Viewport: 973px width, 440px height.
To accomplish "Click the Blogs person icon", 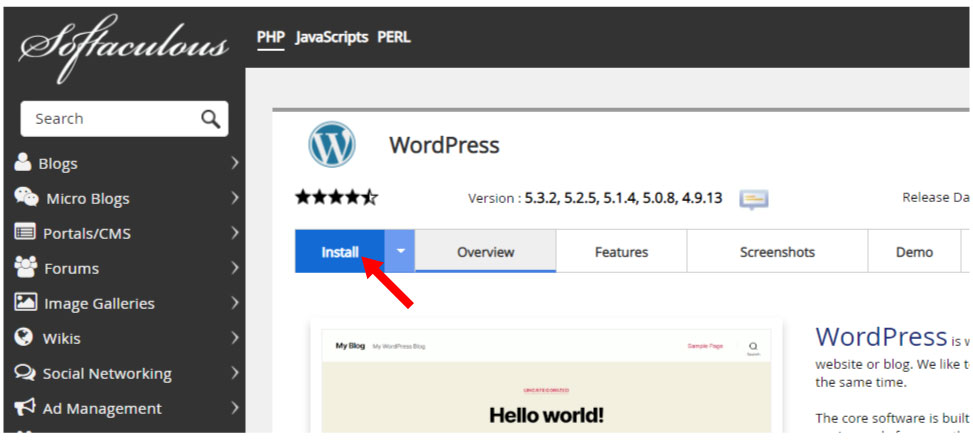I will pos(23,162).
